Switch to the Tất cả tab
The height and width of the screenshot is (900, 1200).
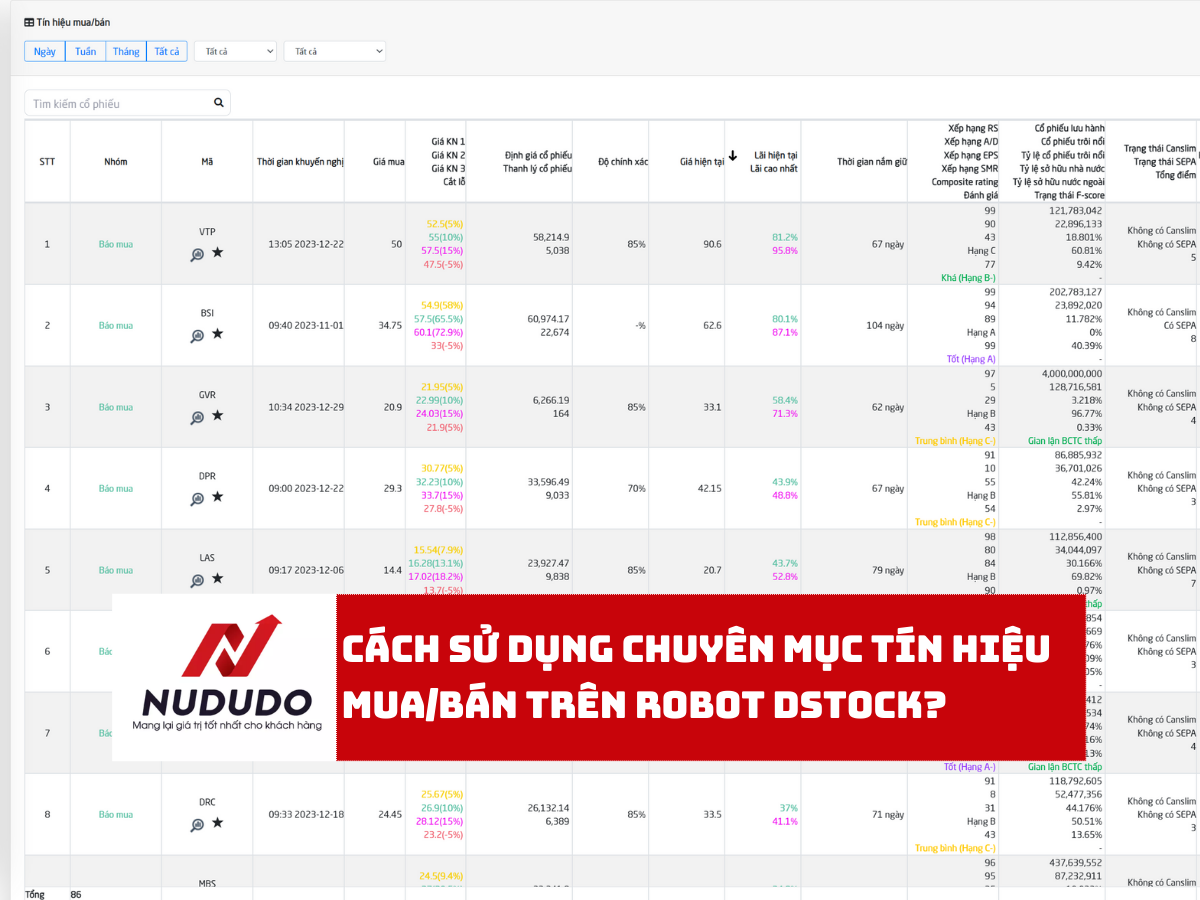click(x=167, y=51)
